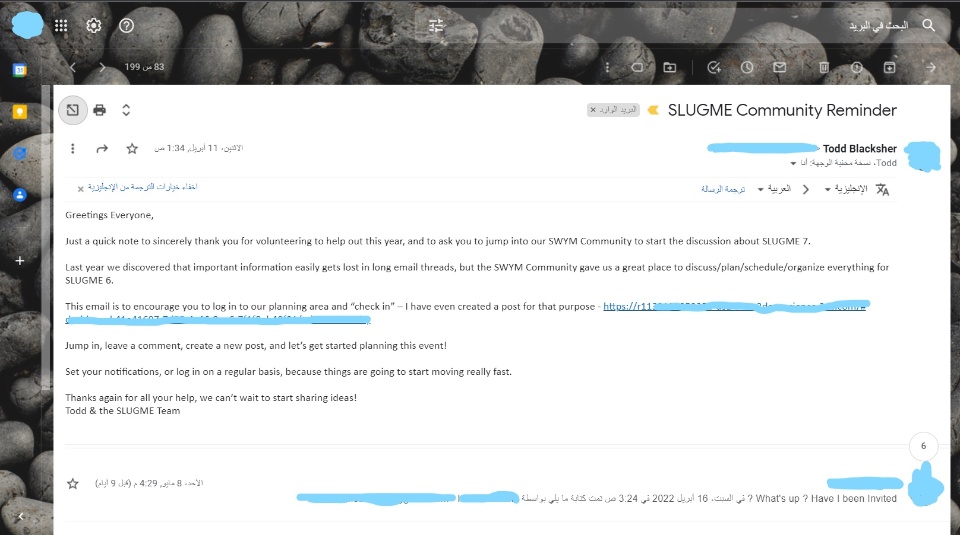Open the Help support icon
Viewport: 960px width, 535px height.
[126, 26]
